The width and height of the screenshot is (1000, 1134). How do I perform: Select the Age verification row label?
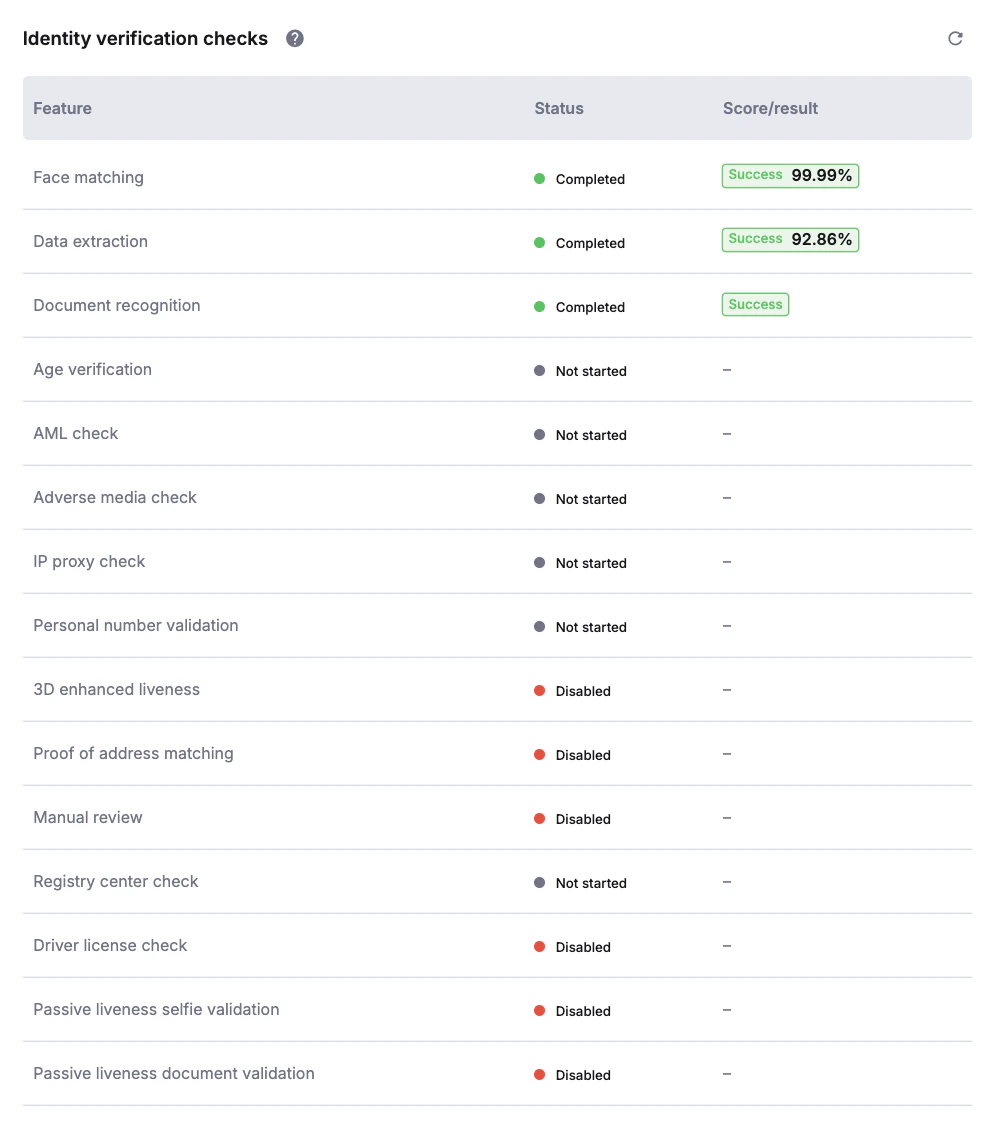tap(93, 370)
